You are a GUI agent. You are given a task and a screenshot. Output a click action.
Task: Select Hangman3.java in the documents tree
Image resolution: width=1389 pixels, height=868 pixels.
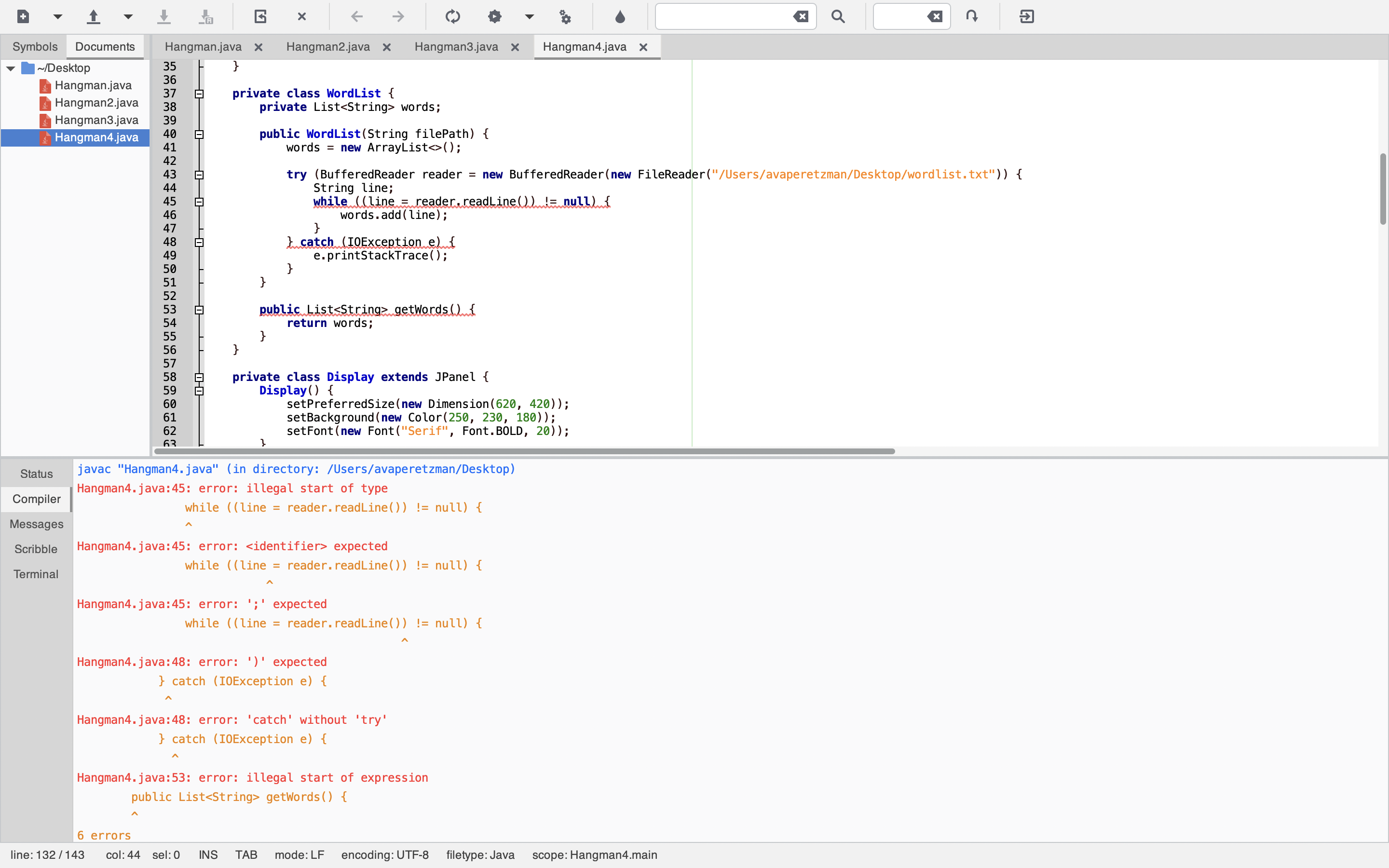(x=96, y=120)
